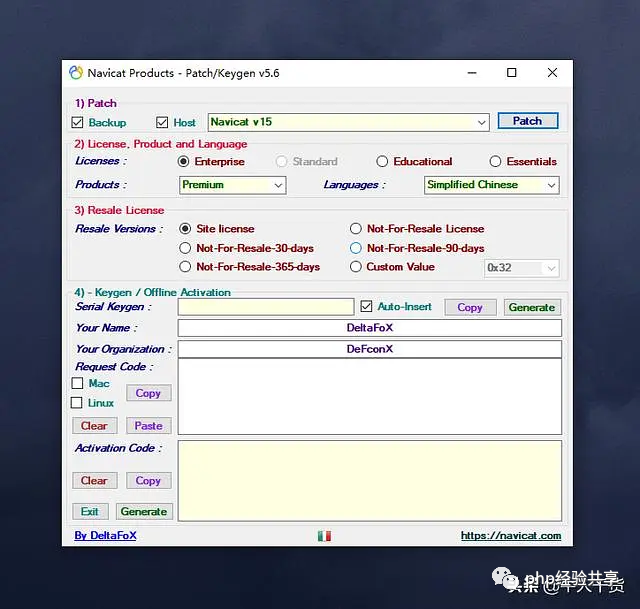
Task: Click inside the Activation Code text area
Action: (370, 480)
